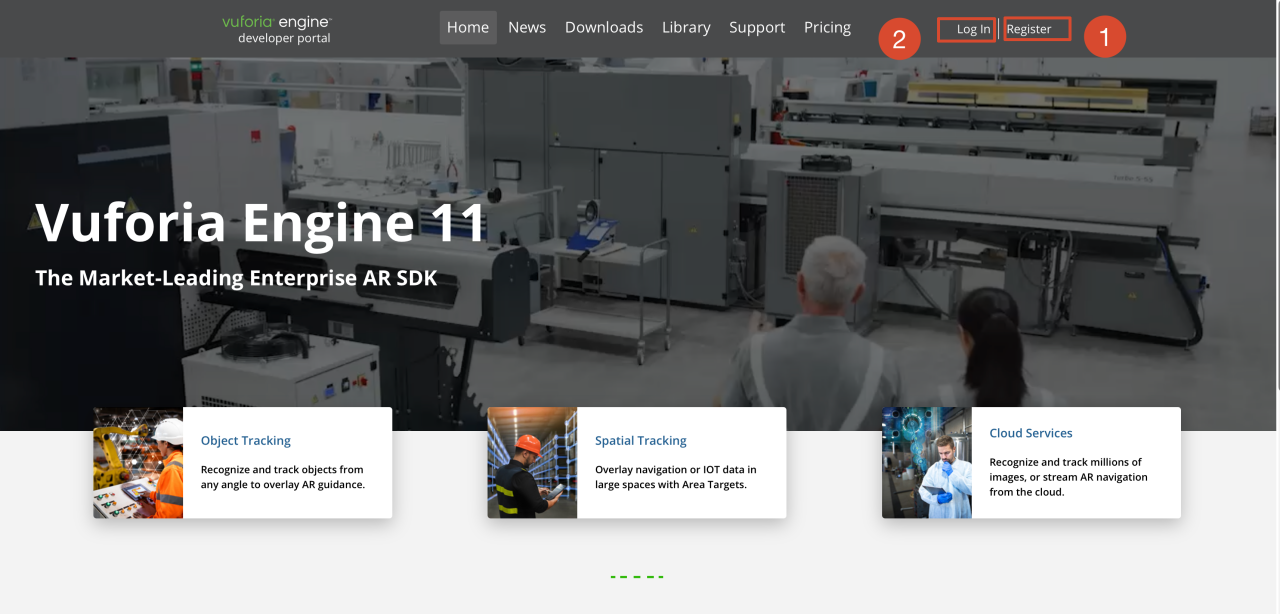
Task: Click the Cloud Services thumbnail image
Action: pos(927,462)
